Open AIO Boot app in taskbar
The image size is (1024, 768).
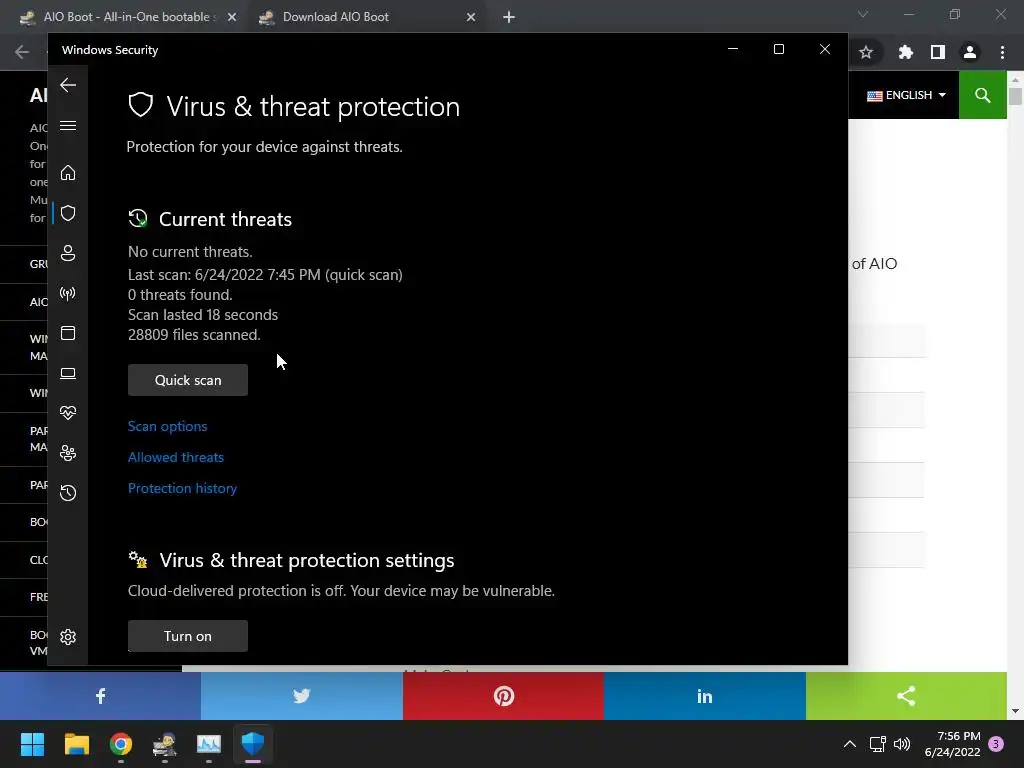point(165,744)
